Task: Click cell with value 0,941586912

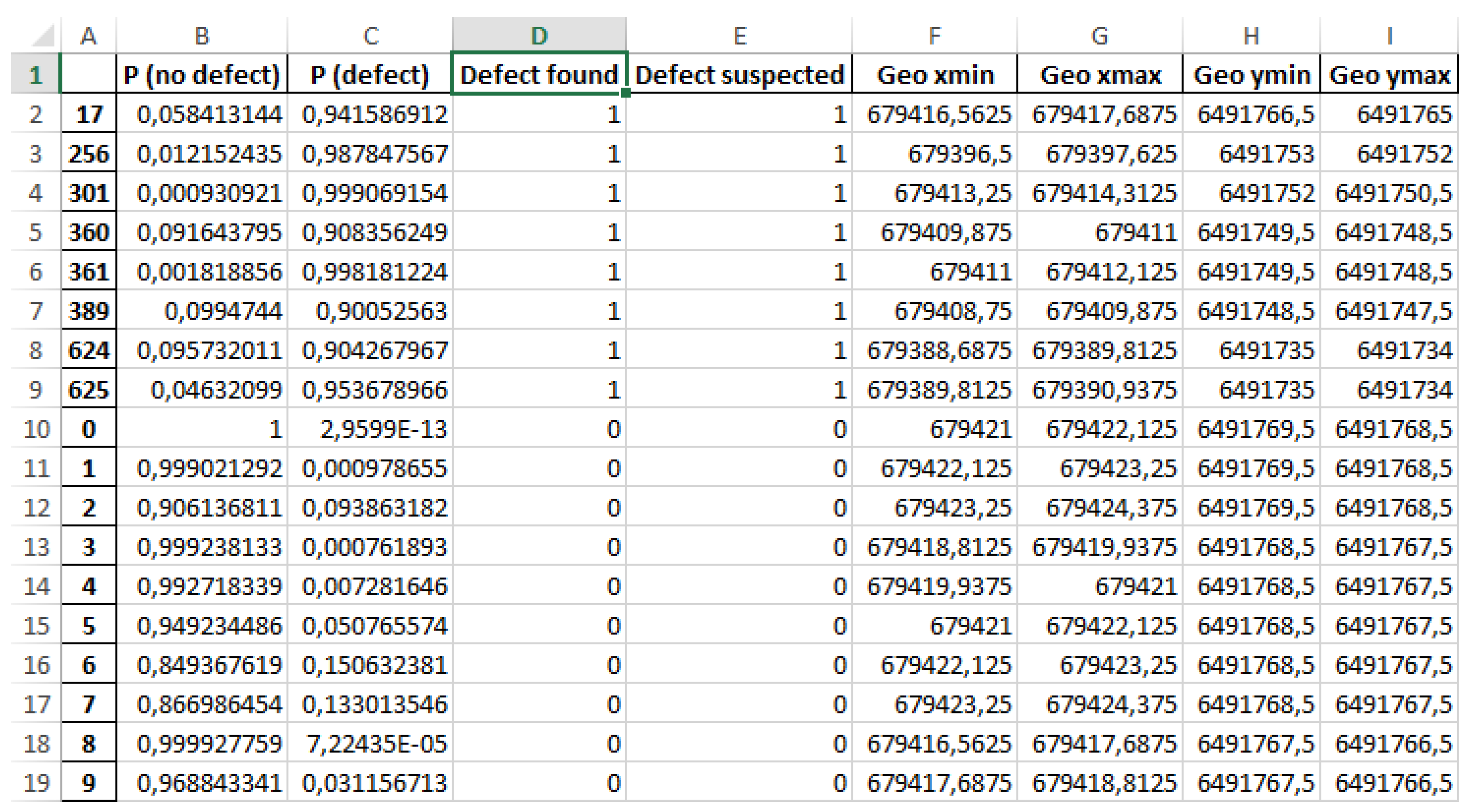Action: [x=370, y=115]
